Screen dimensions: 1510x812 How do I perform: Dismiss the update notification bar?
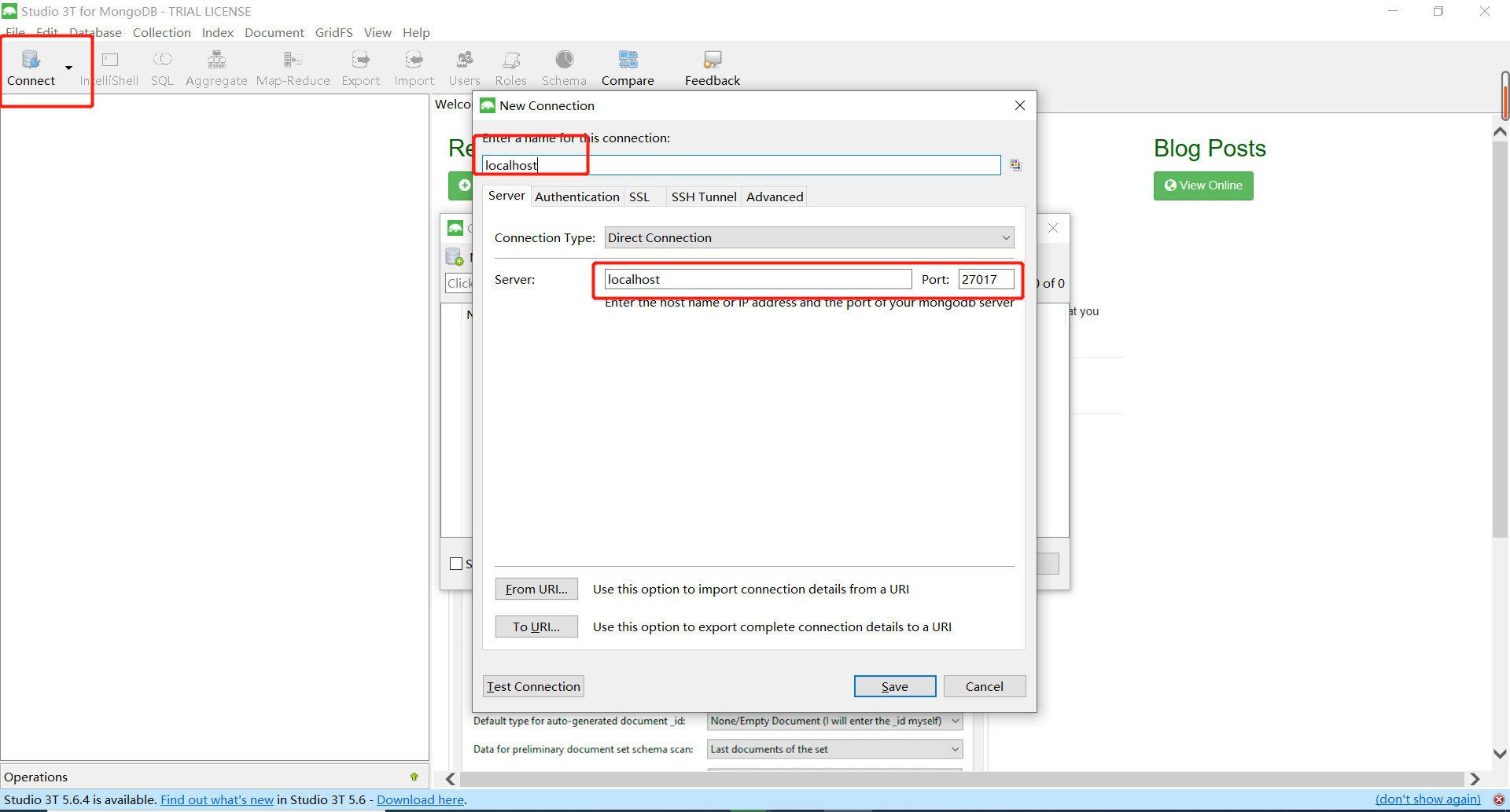pyautogui.click(x=1498, y=799)
